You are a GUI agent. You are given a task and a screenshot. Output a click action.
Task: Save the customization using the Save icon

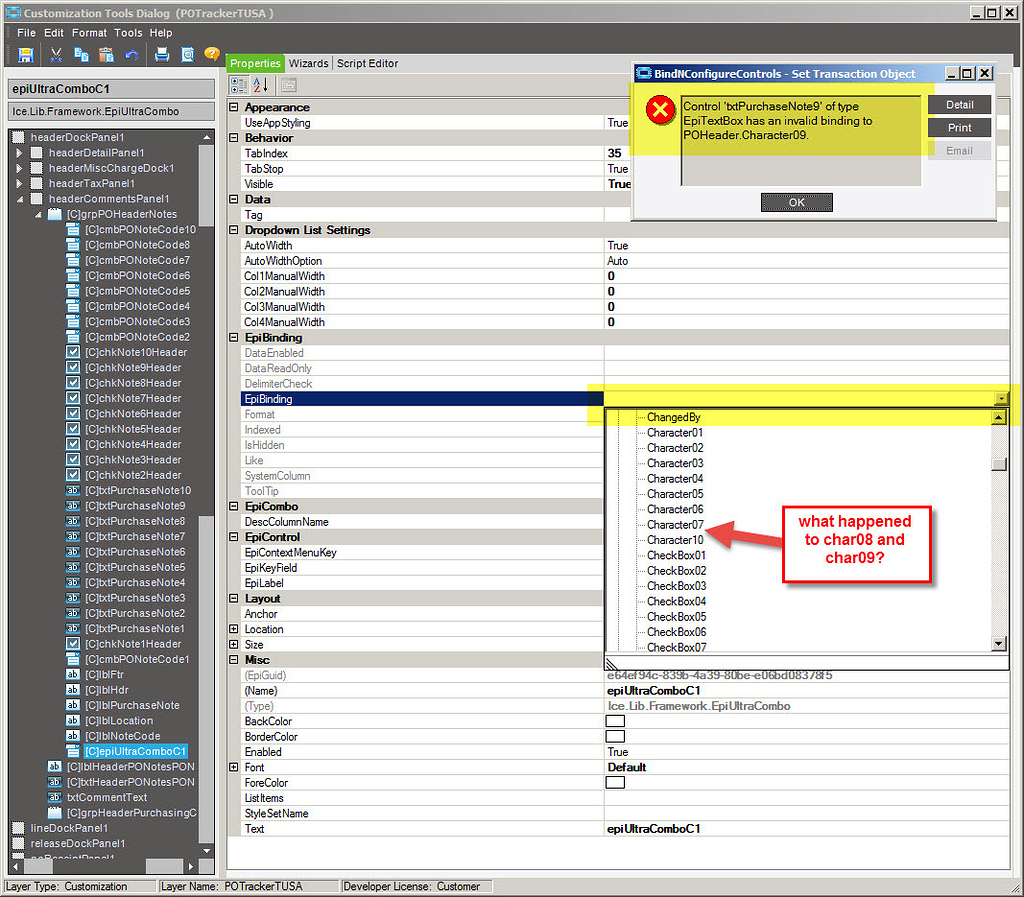point(26,55)
